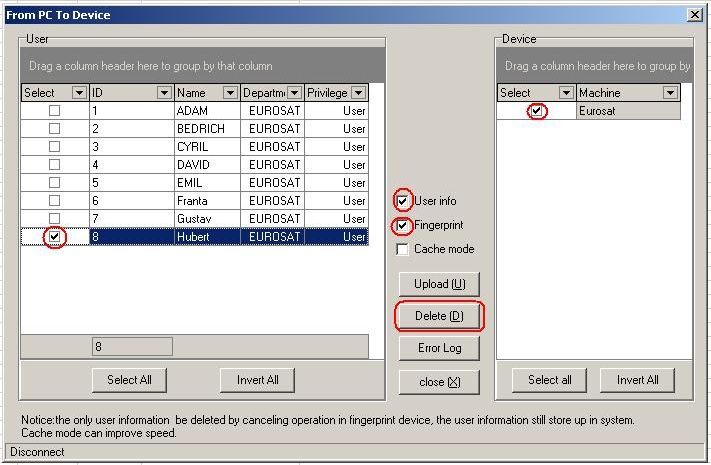Viewport: 711px width, 465px height.
Task: Click Select All under the user list
Action: (x=129, y=380)
